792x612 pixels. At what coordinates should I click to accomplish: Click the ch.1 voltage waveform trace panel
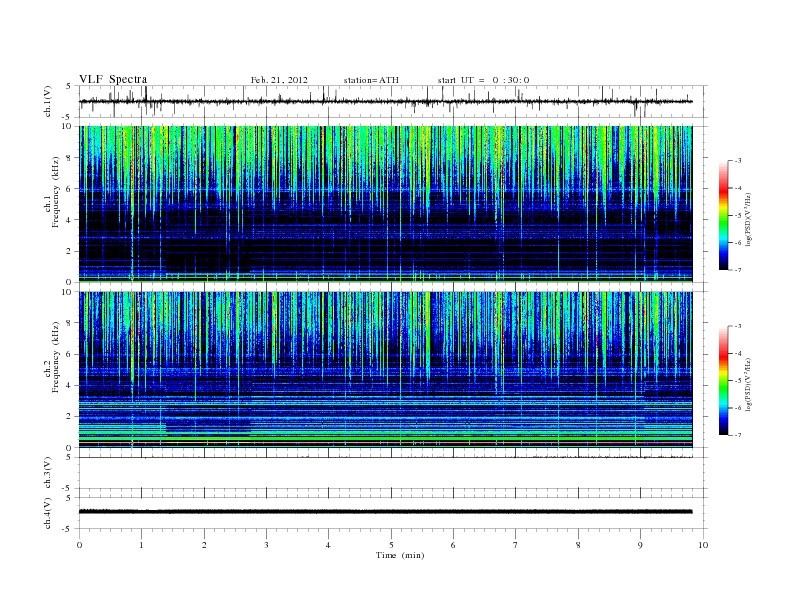click(392, 101)
